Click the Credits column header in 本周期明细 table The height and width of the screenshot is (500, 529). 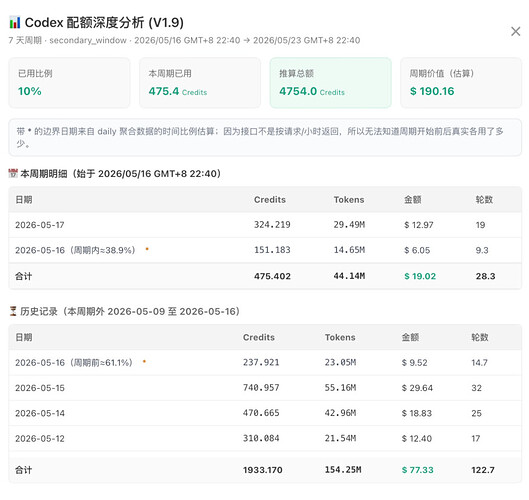270,200
